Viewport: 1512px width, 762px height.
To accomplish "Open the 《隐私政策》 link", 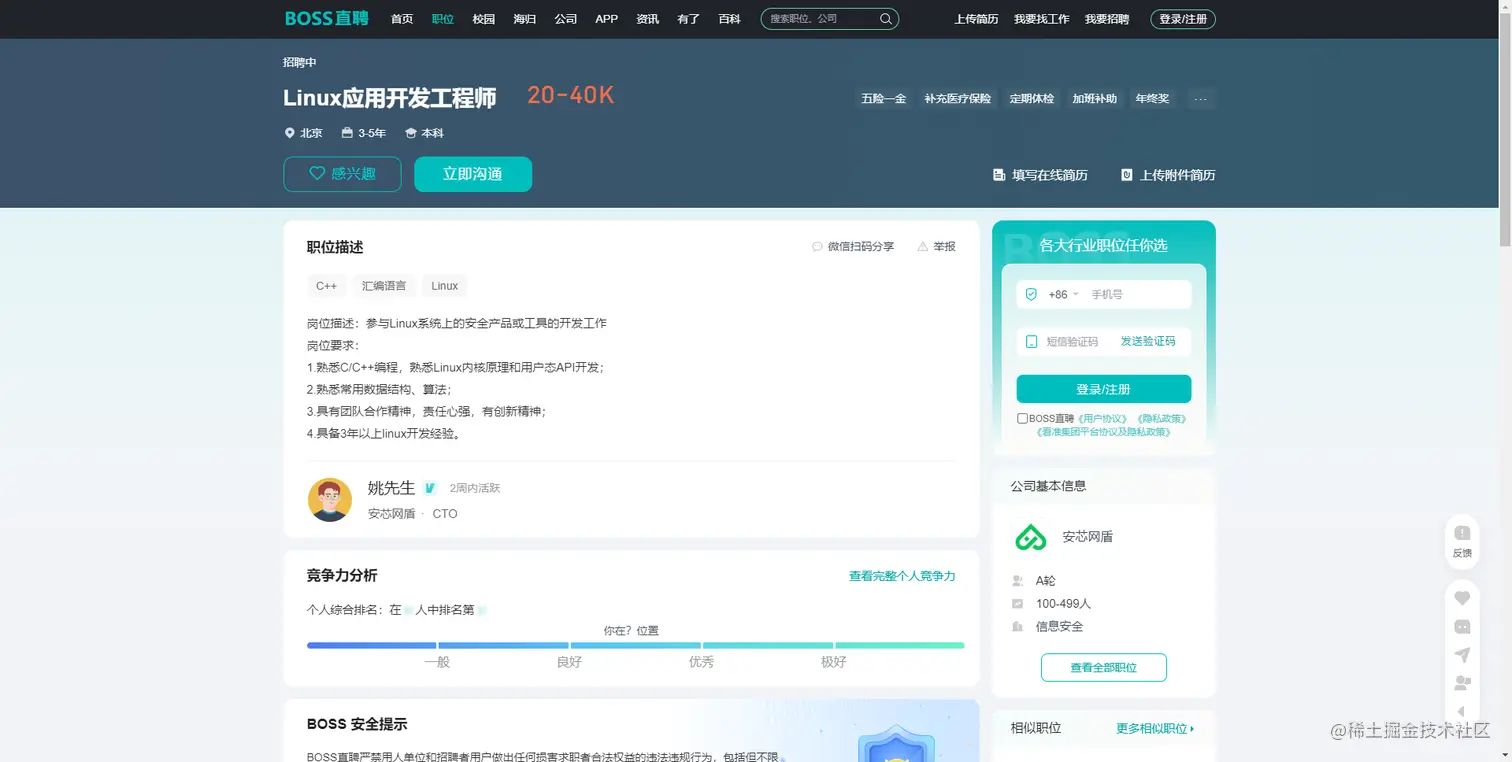I will pos(1161,419).
